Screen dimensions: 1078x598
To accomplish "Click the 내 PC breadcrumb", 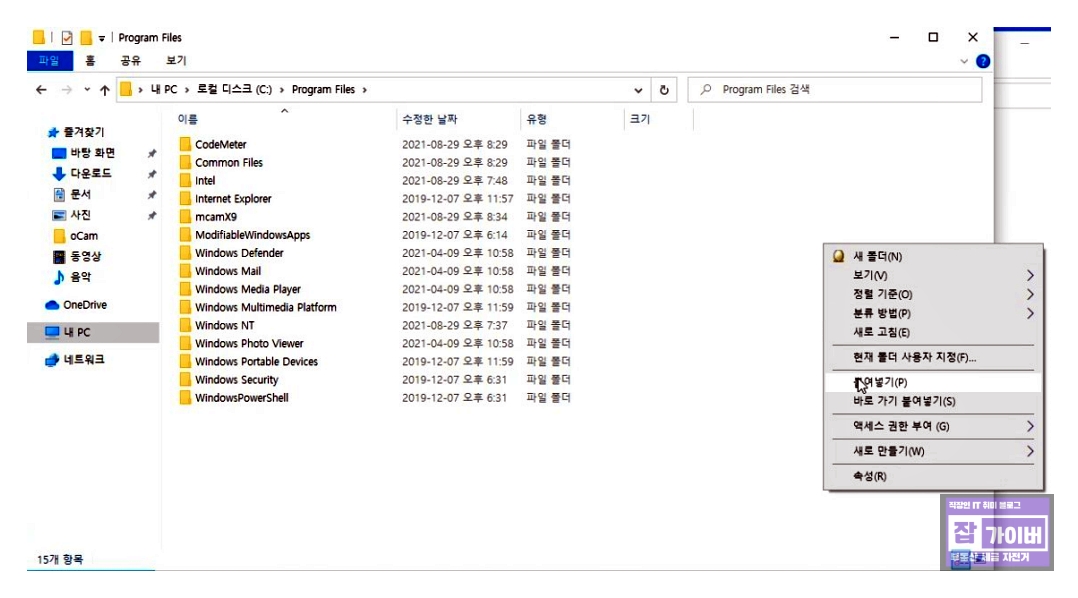I will pyautogui.click(x=164, y=89).
